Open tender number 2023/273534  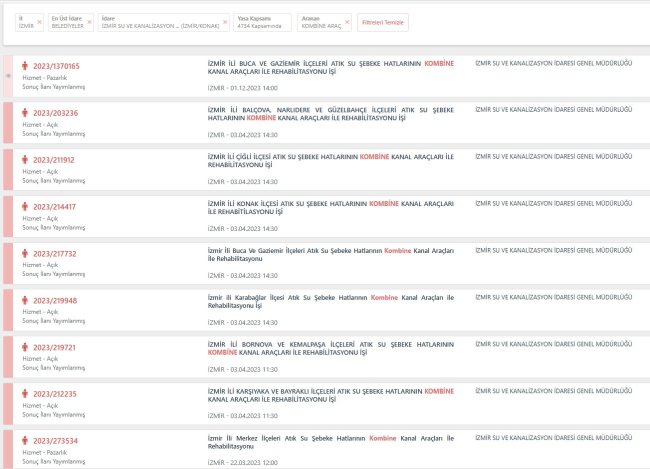(55, 440)
